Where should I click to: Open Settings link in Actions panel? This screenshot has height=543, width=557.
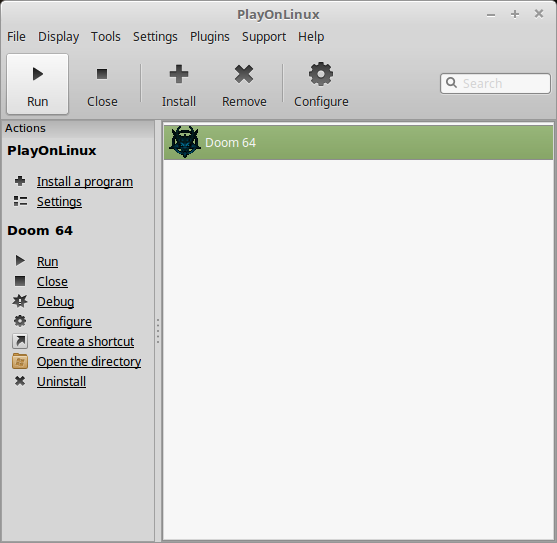(x=59, y=201)
